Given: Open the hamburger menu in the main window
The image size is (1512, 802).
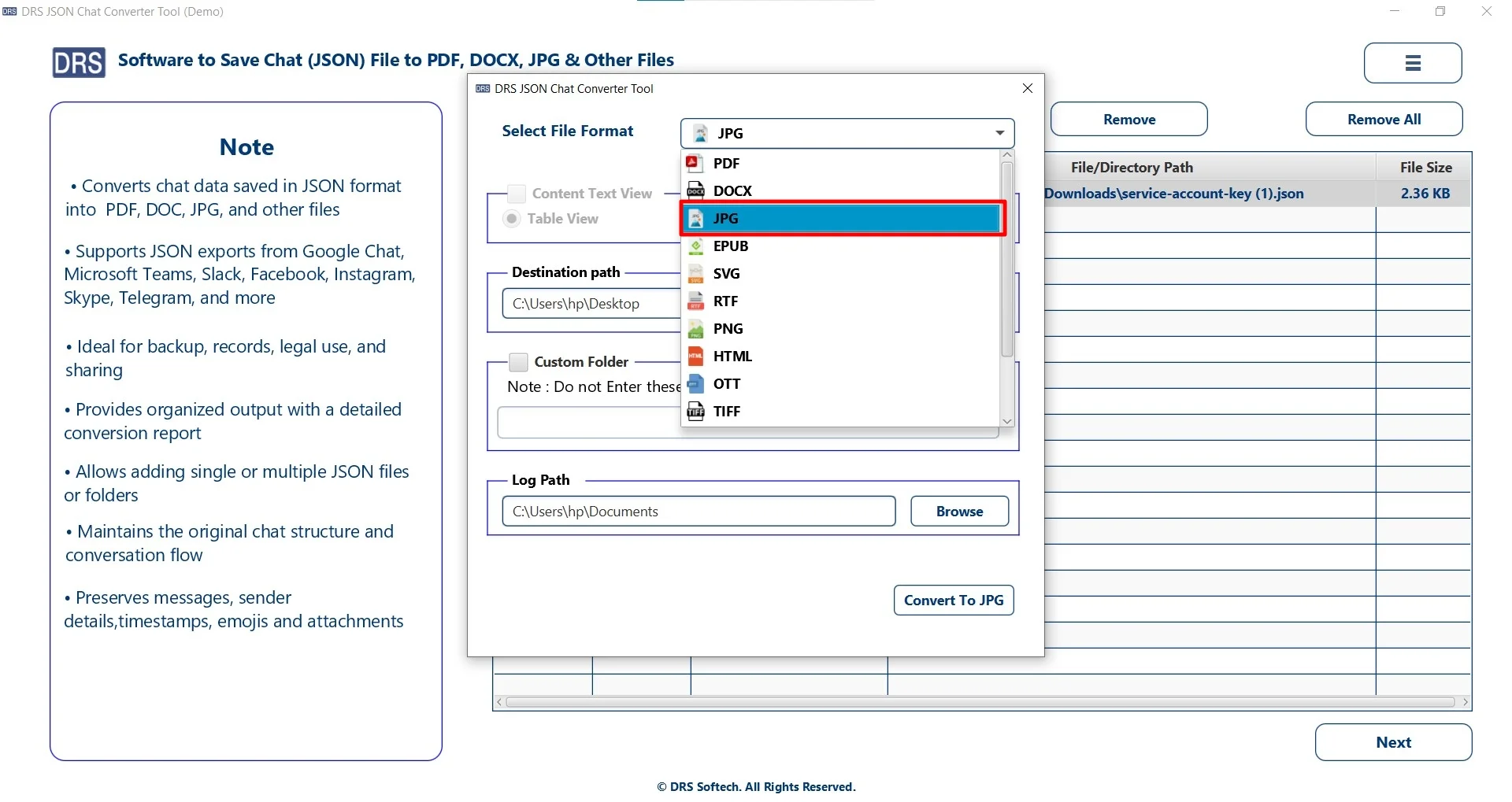Looking at the screenshot, I should pyautogui.click(x=1413, y=63).
